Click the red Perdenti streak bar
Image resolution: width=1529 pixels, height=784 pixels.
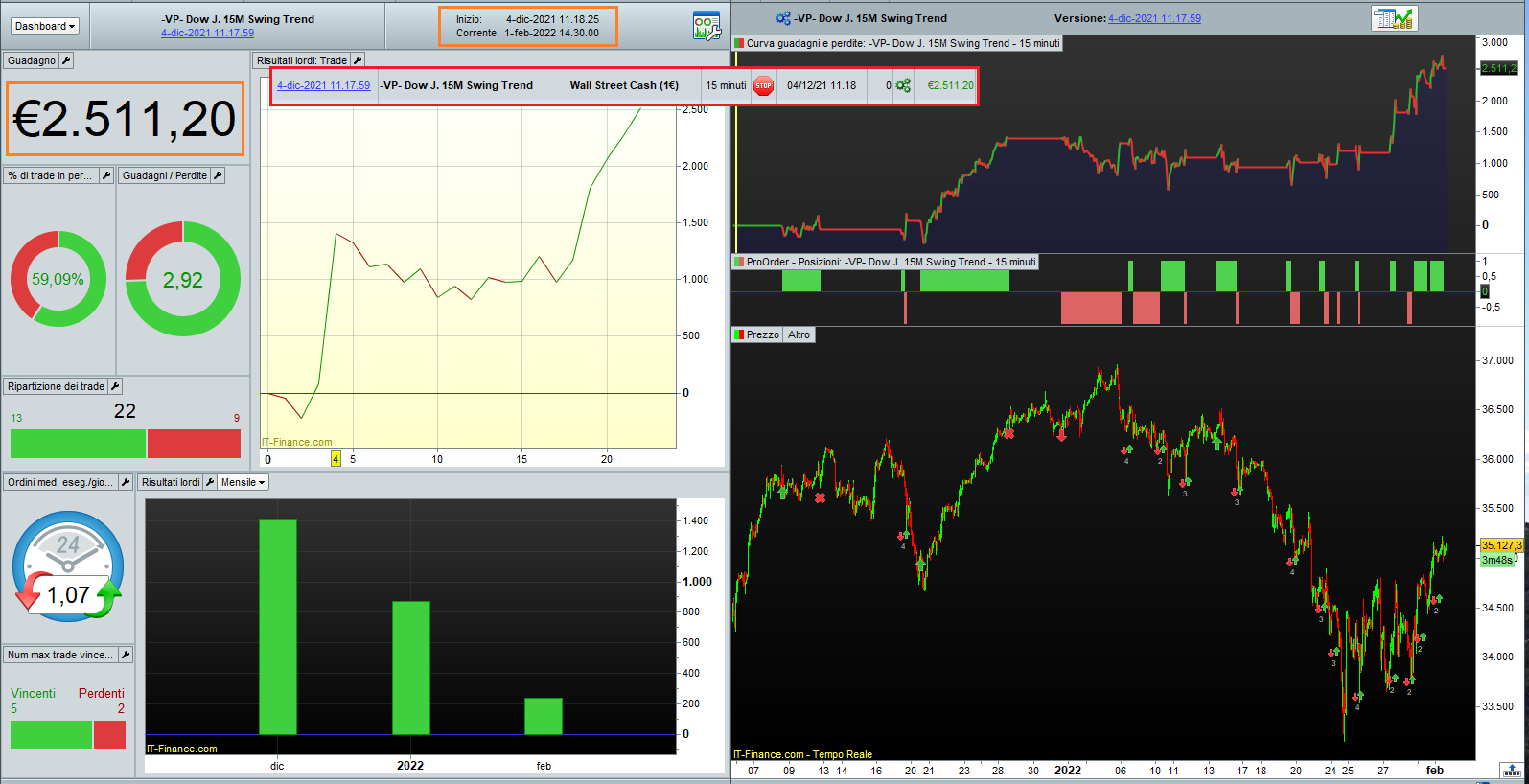tap(110, 735)
